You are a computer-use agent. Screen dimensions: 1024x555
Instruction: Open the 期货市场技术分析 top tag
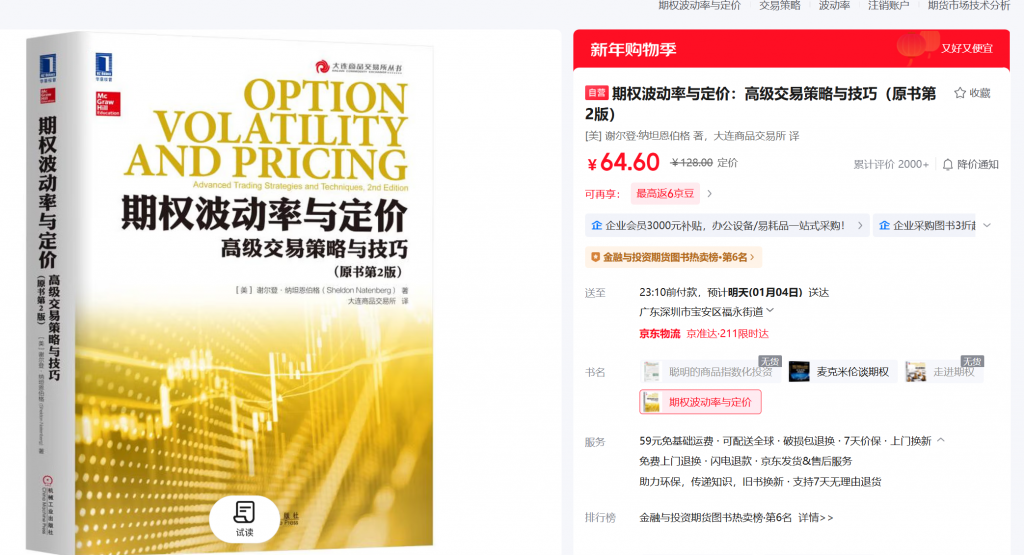[x=969, y=6]
